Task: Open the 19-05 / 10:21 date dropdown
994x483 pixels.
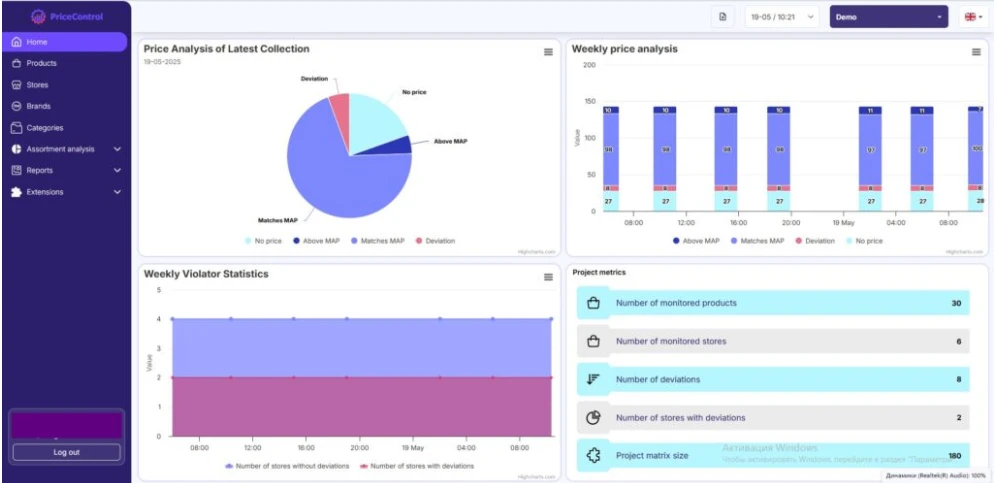Action: (781, 17)
